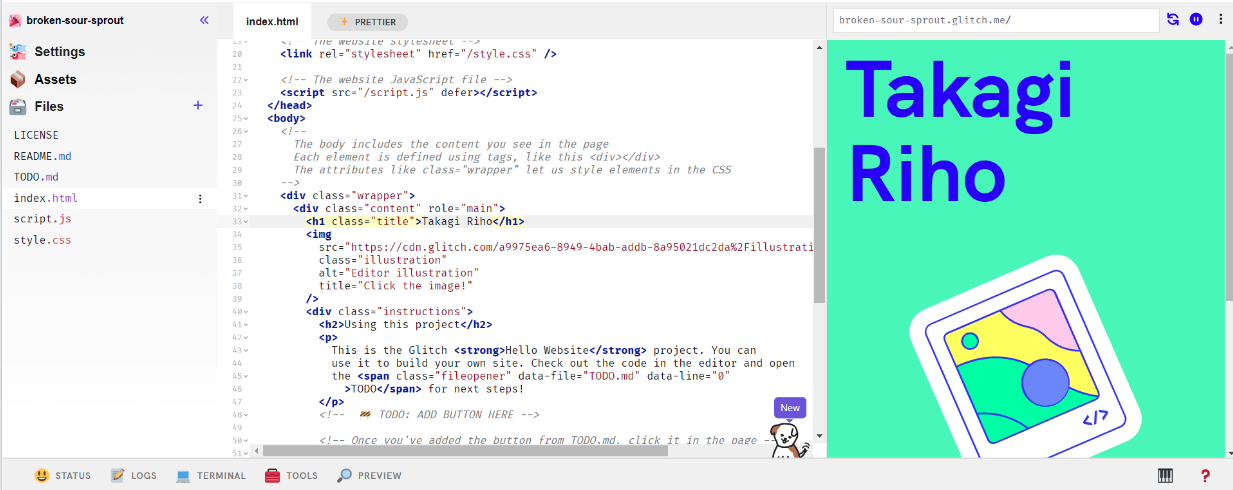The height and width of the screenshot is (490, 1233).
Task: Click the plus icon next to Files
Action: [197, 106]
